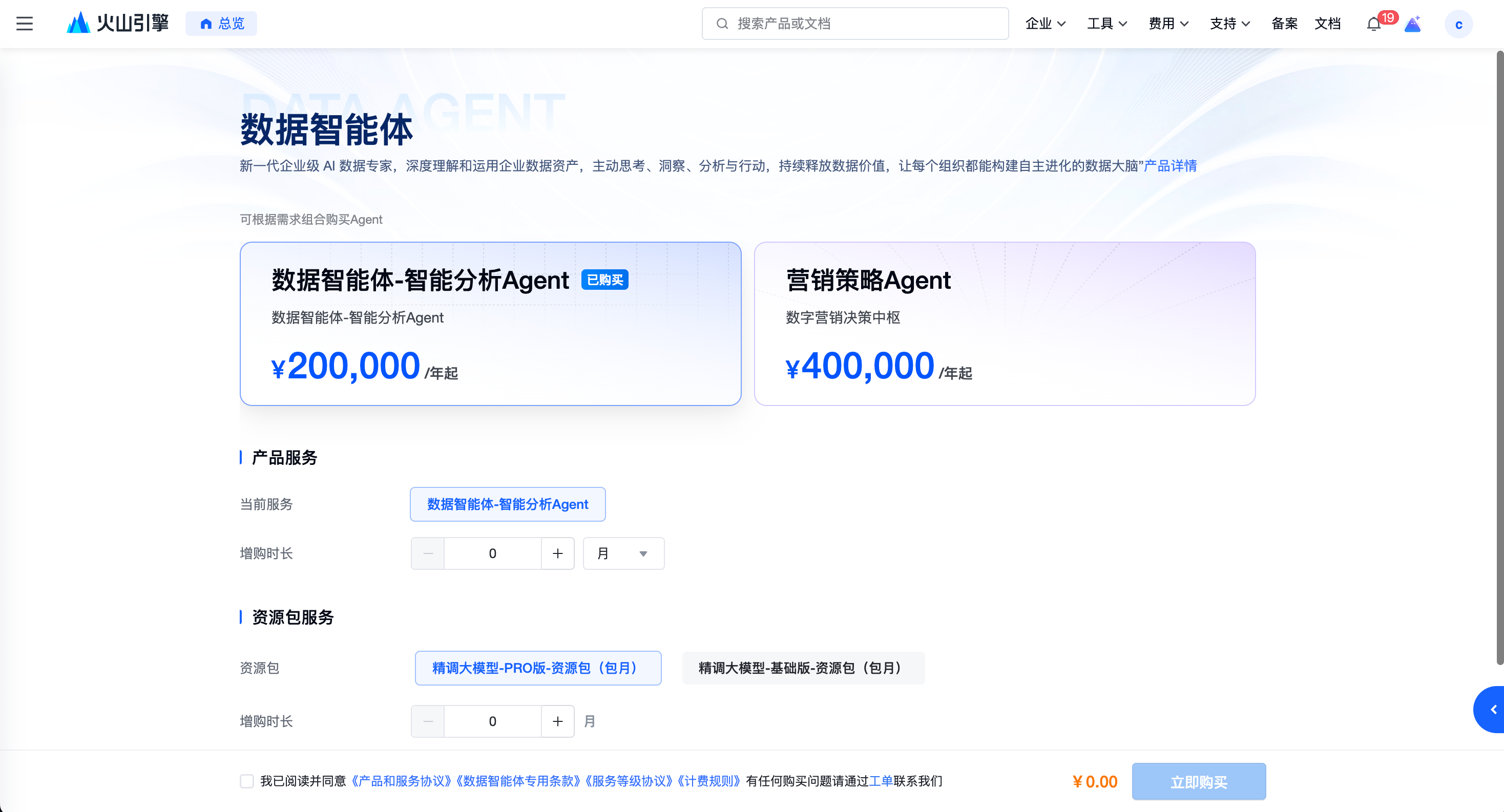Viewport: 1504px width, 812px height.
Task: Expand the 企业 menu
Action: pyautogui.click(x=1046, y=24)
